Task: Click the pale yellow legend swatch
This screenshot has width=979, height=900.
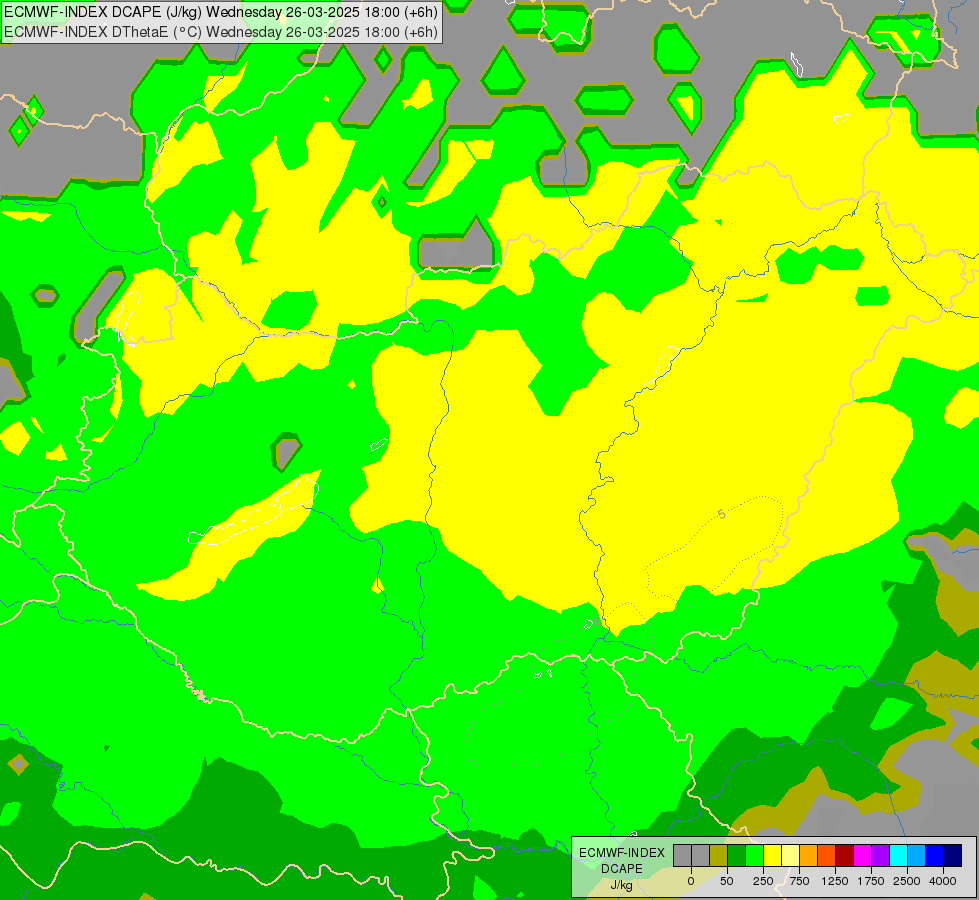Action: point(790,855)
